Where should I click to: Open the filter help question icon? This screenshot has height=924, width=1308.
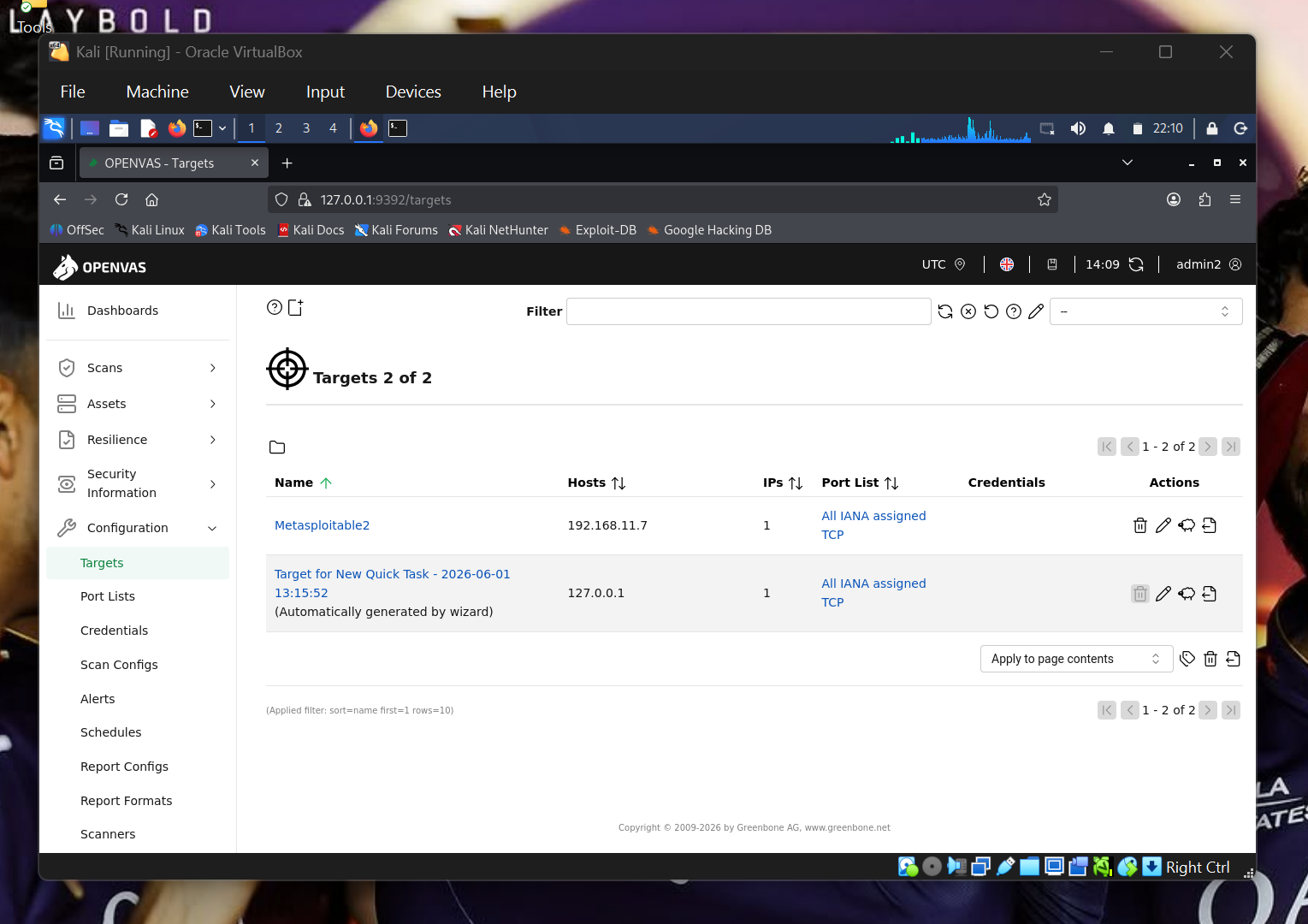[x=1014, y=311]
